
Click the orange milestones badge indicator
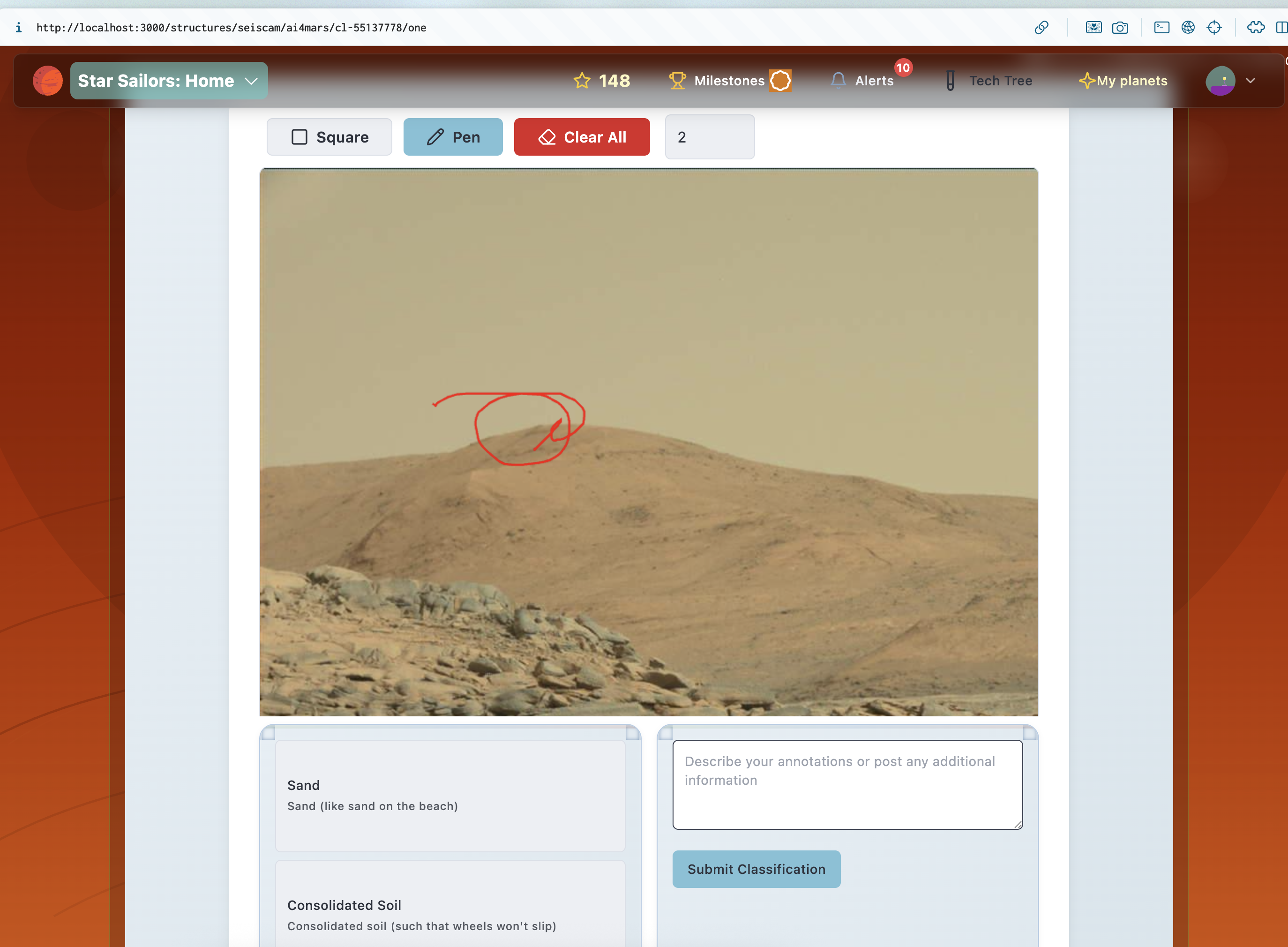tap(780, 81)
